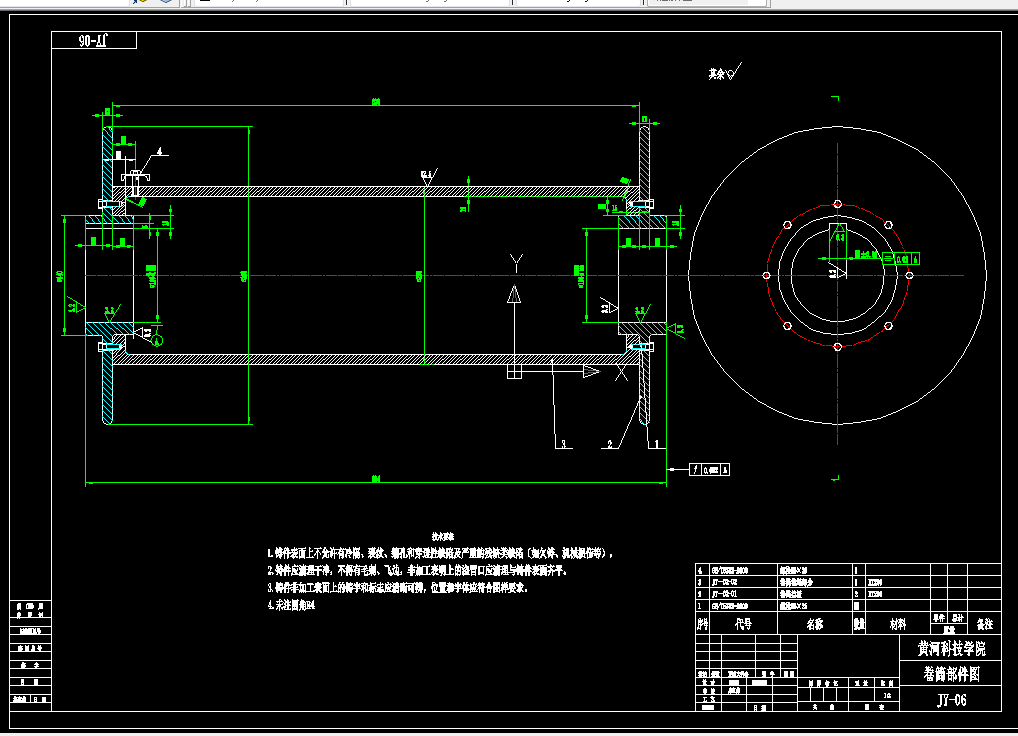Select the mirrored JY-06 label box

pyautogui.click(x=94, y=40)
